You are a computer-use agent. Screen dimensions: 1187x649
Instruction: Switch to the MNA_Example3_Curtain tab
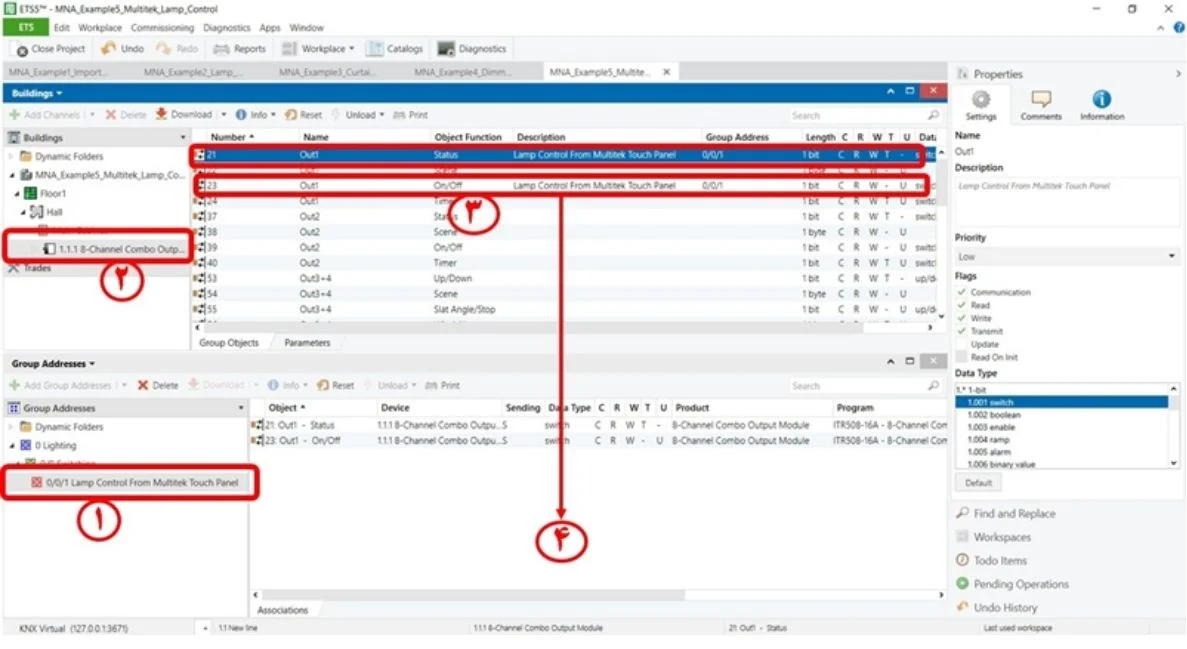tap(327, 72)
